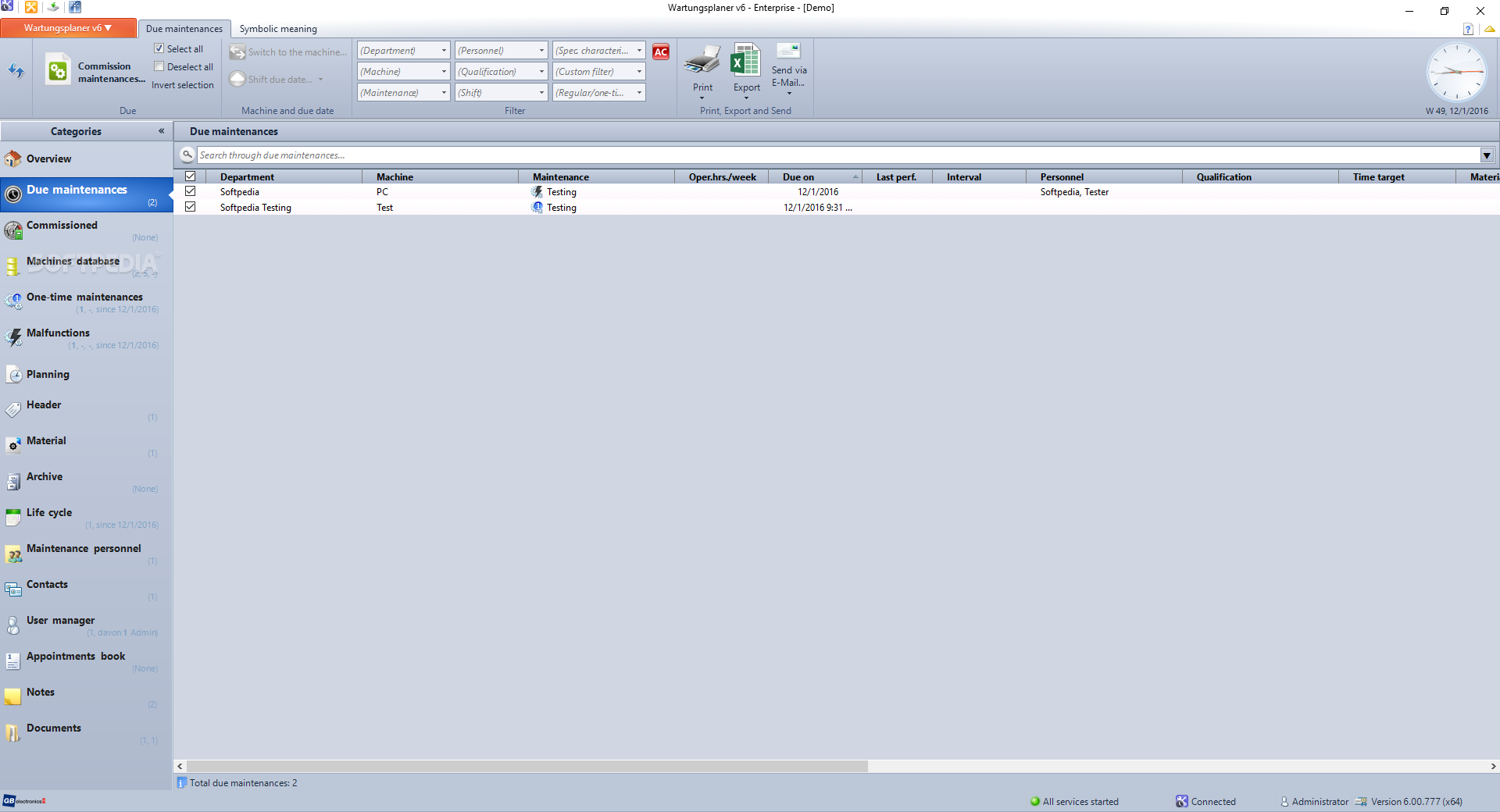Open the Department filter dropdown
Screen dimensions: 1500x812
click(x=403, y=51)
